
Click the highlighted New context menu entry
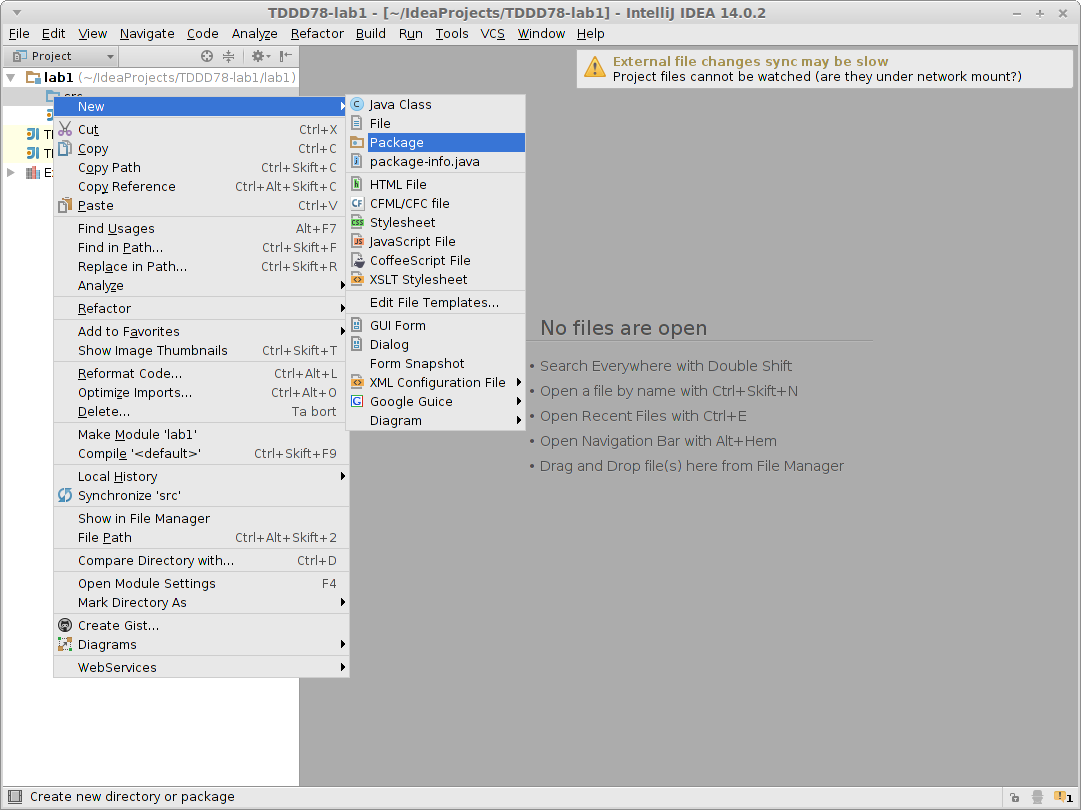tap(201, 106)
